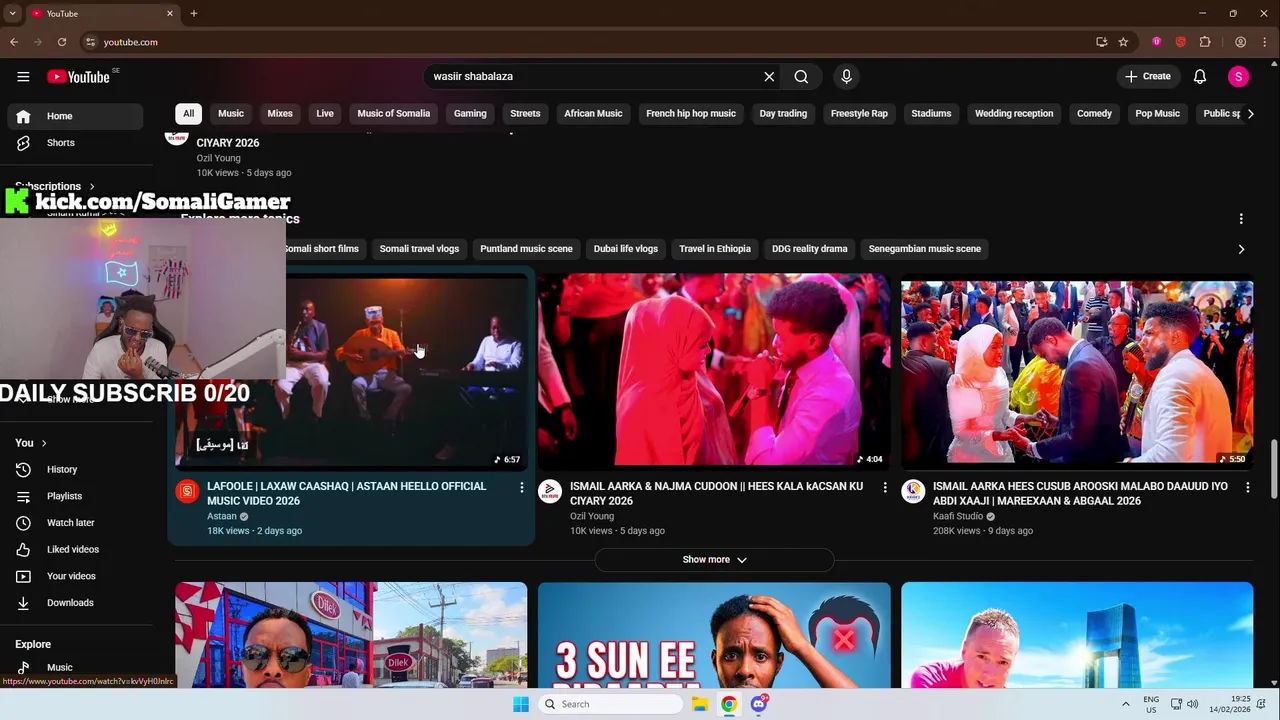
Task: Click the magnifier search button
Action: click(x=801, y=77)
